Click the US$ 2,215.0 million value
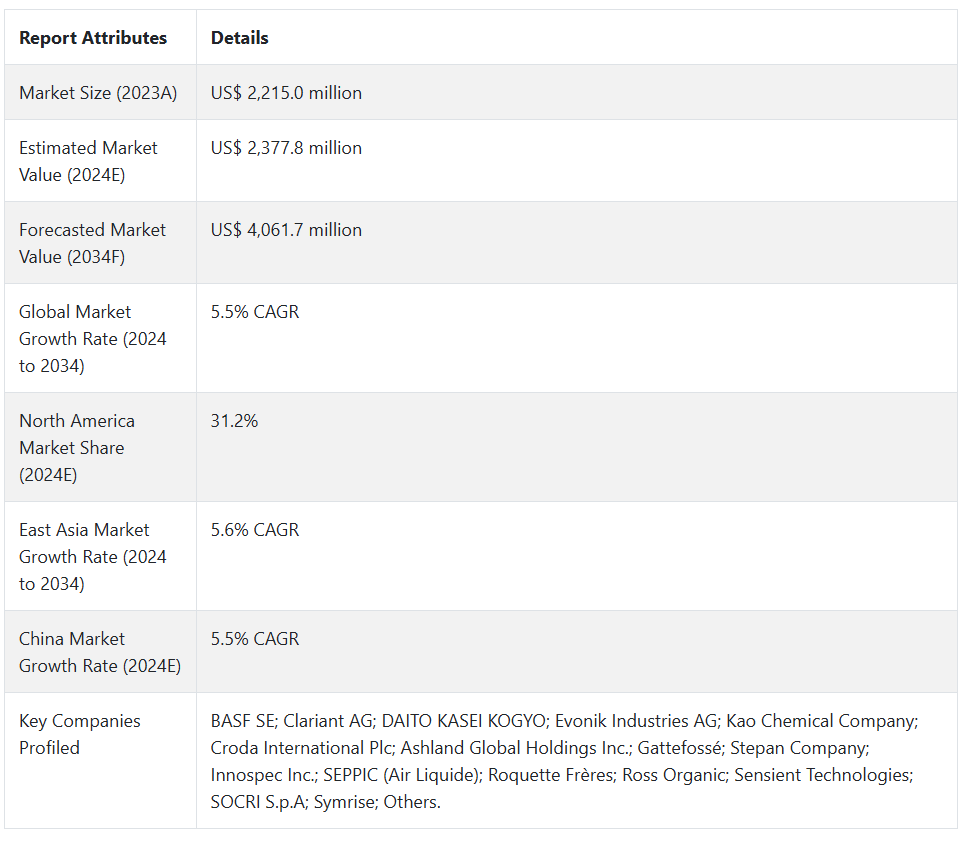 [286, 93]
